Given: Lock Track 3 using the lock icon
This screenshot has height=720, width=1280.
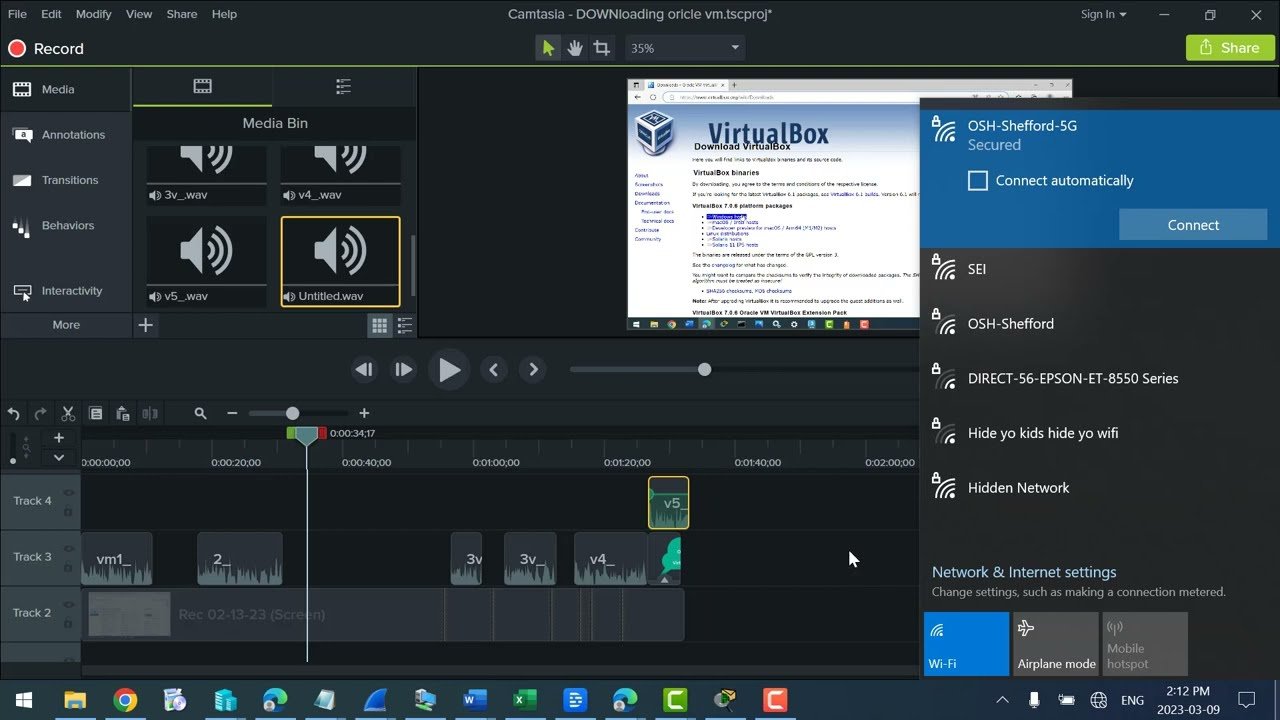Looking at the screenshot, I should click(x=69, y=567).
